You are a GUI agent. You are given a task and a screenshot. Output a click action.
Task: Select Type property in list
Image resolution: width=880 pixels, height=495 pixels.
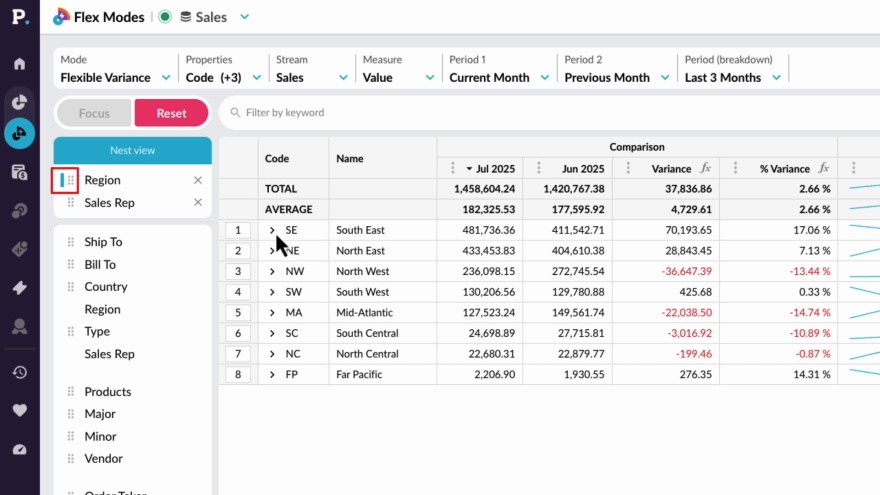click(97, 331)
